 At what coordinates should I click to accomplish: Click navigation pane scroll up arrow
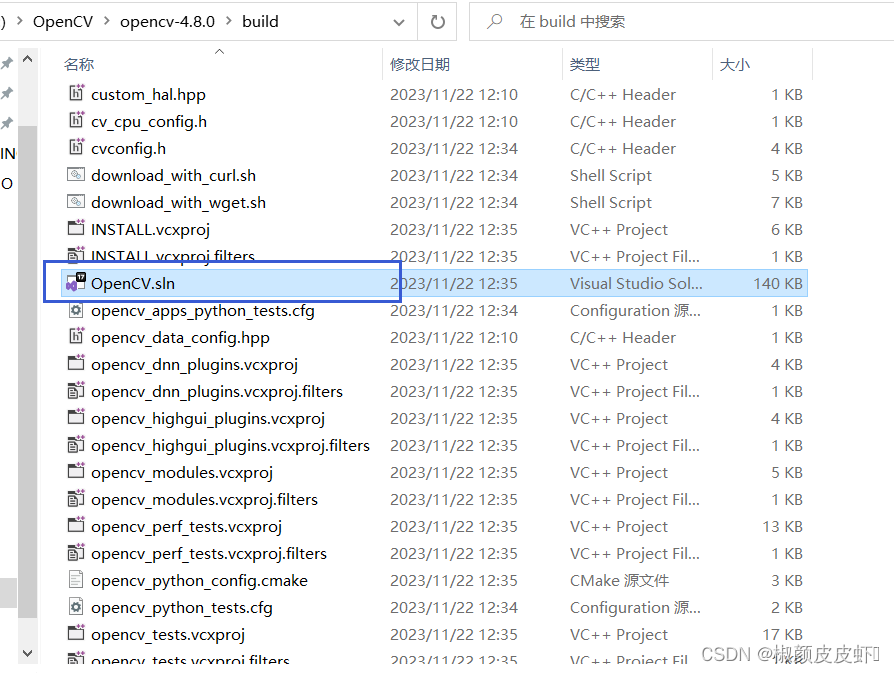[27, 59]
